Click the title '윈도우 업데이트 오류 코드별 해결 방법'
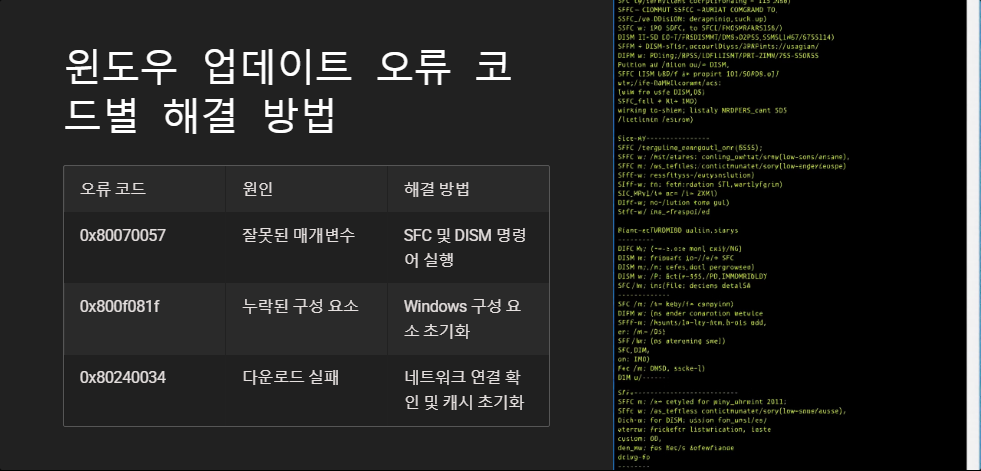Screen dimensions: 981x471 [x=288, y=91]
